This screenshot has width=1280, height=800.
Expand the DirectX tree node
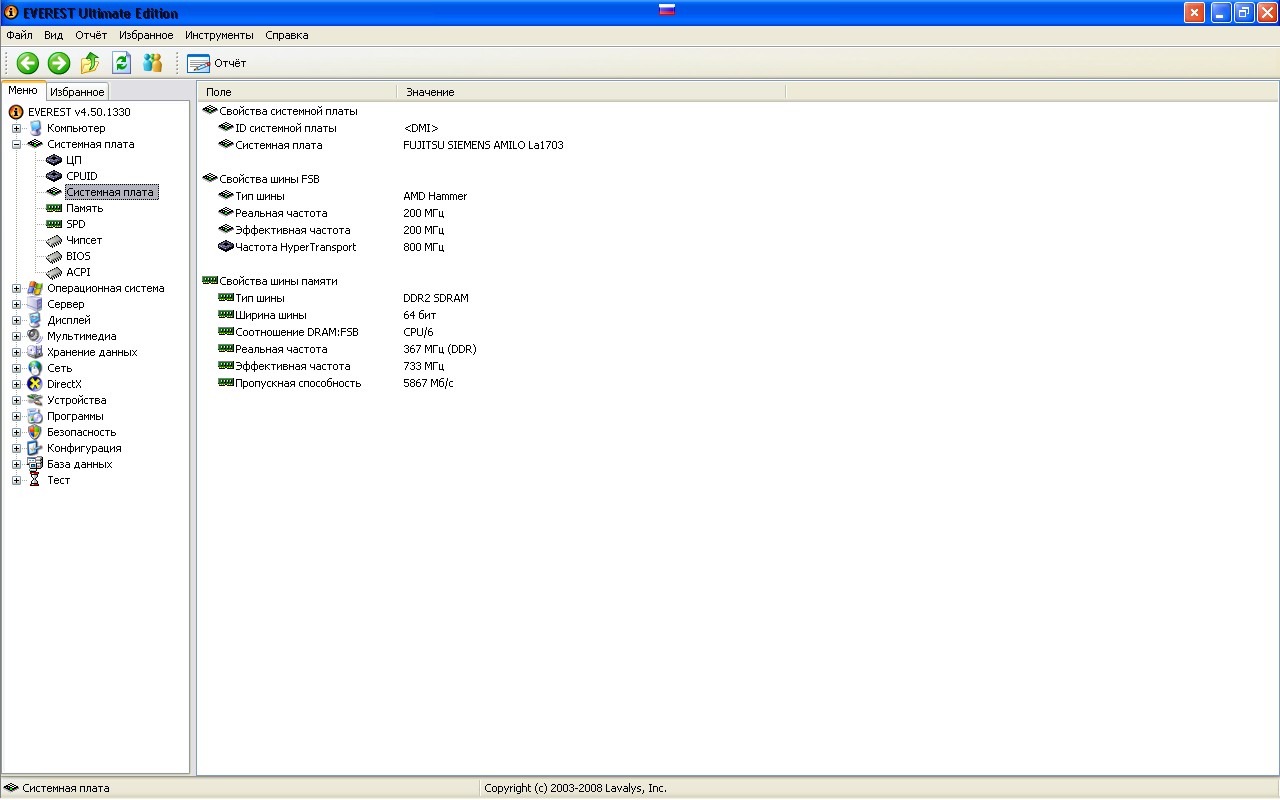[x=16, y=384]
